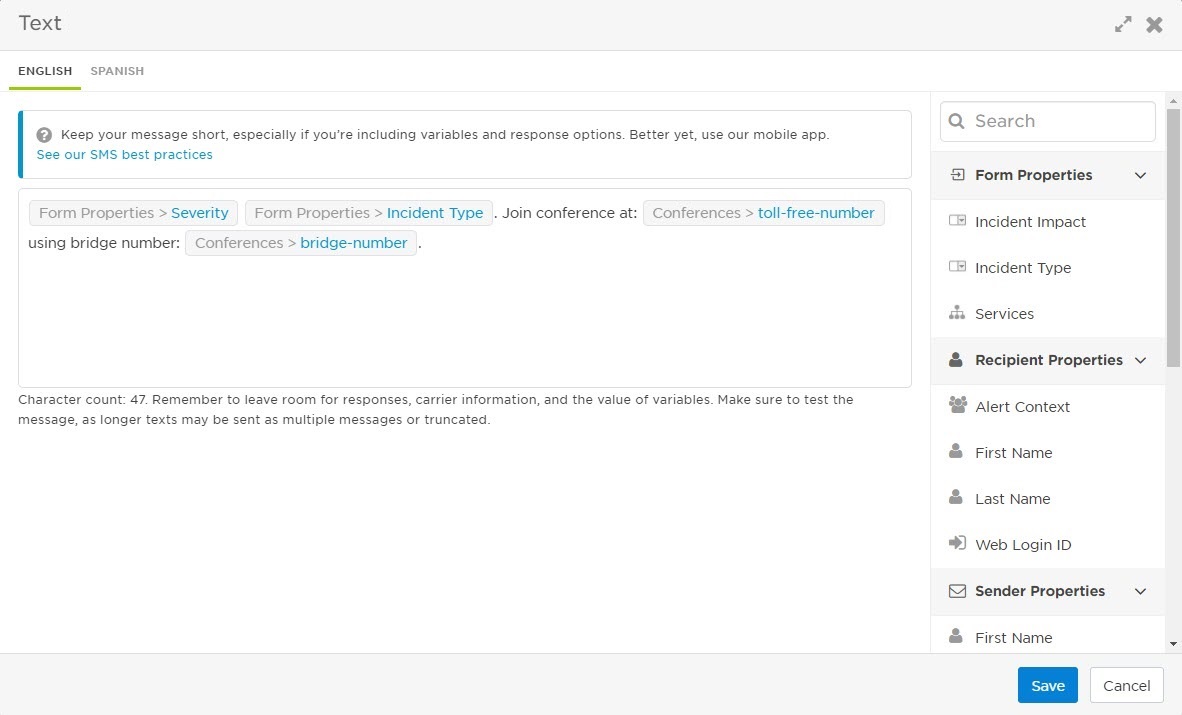Click the Incident Type icon in sidebar
The width and height of the screenshot is (1182, 715).
click(957, 267)
